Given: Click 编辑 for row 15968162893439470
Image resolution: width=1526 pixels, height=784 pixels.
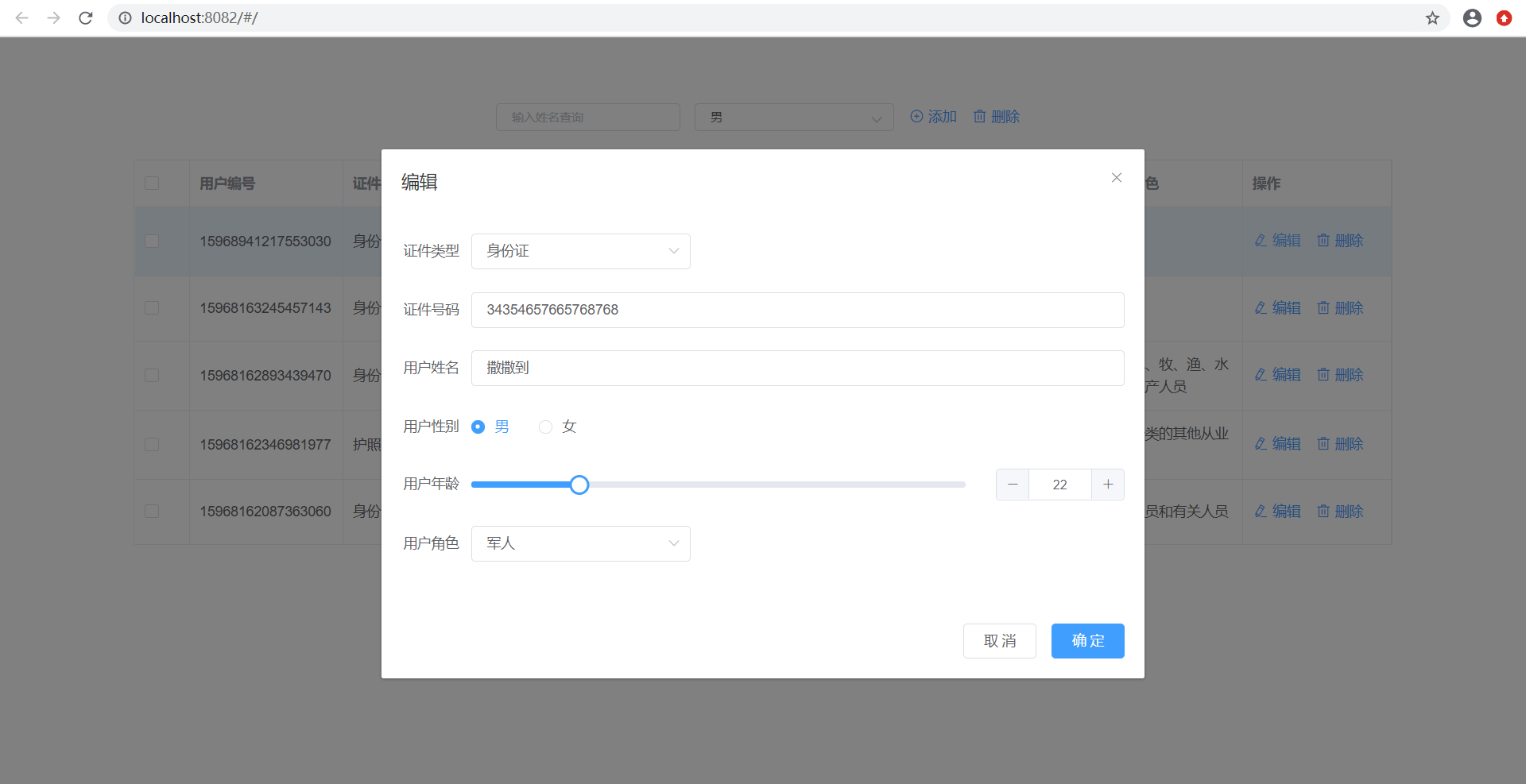Looking at the screenshot, I should [x=1277, y=374].
